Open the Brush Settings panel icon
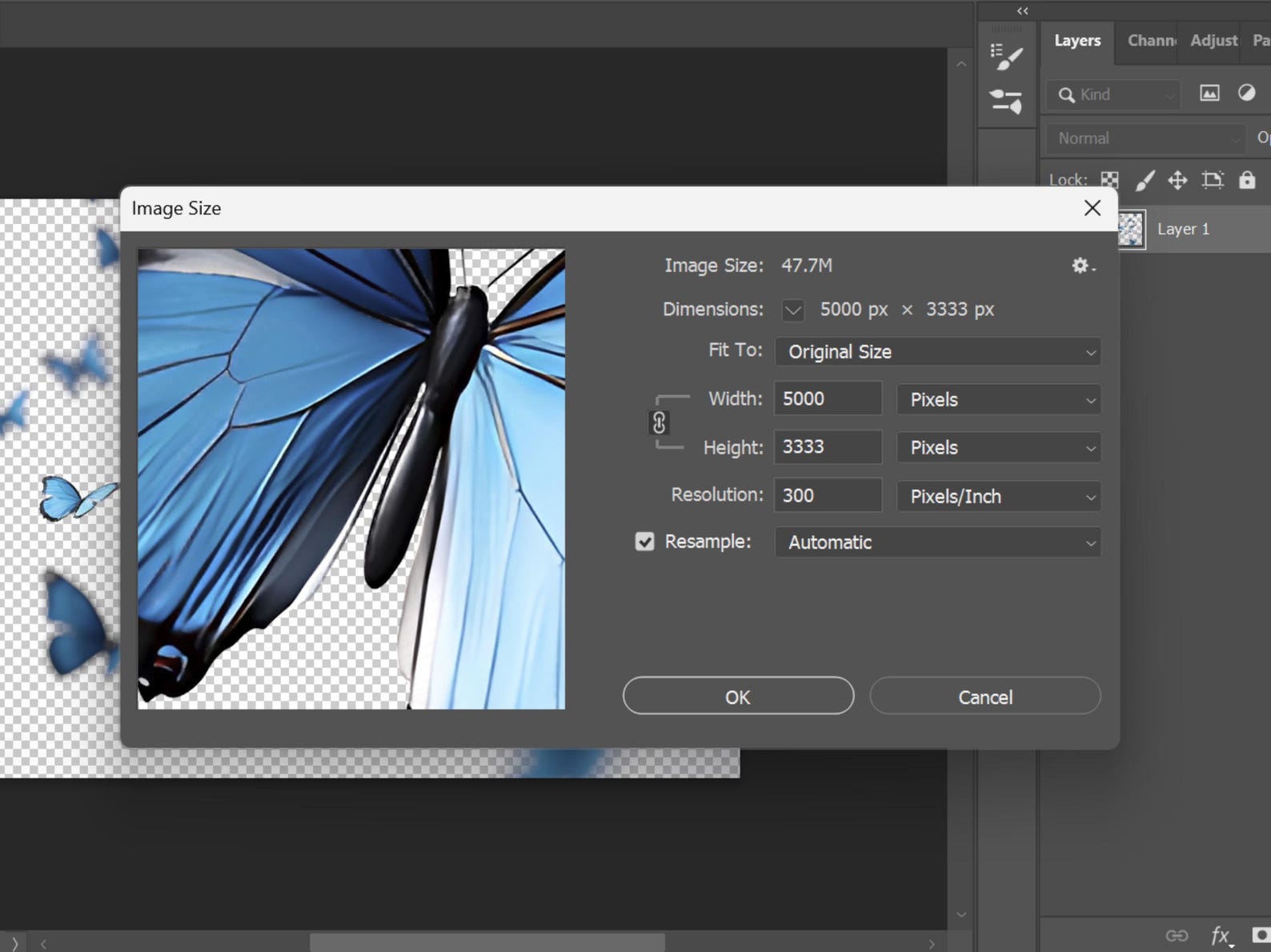 (1006, 57)
